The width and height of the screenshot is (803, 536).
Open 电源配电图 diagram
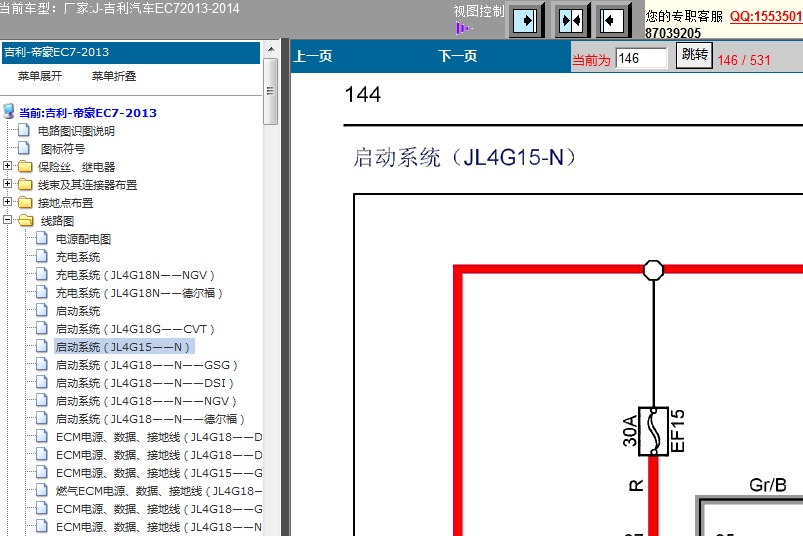[x=83, y=239]
